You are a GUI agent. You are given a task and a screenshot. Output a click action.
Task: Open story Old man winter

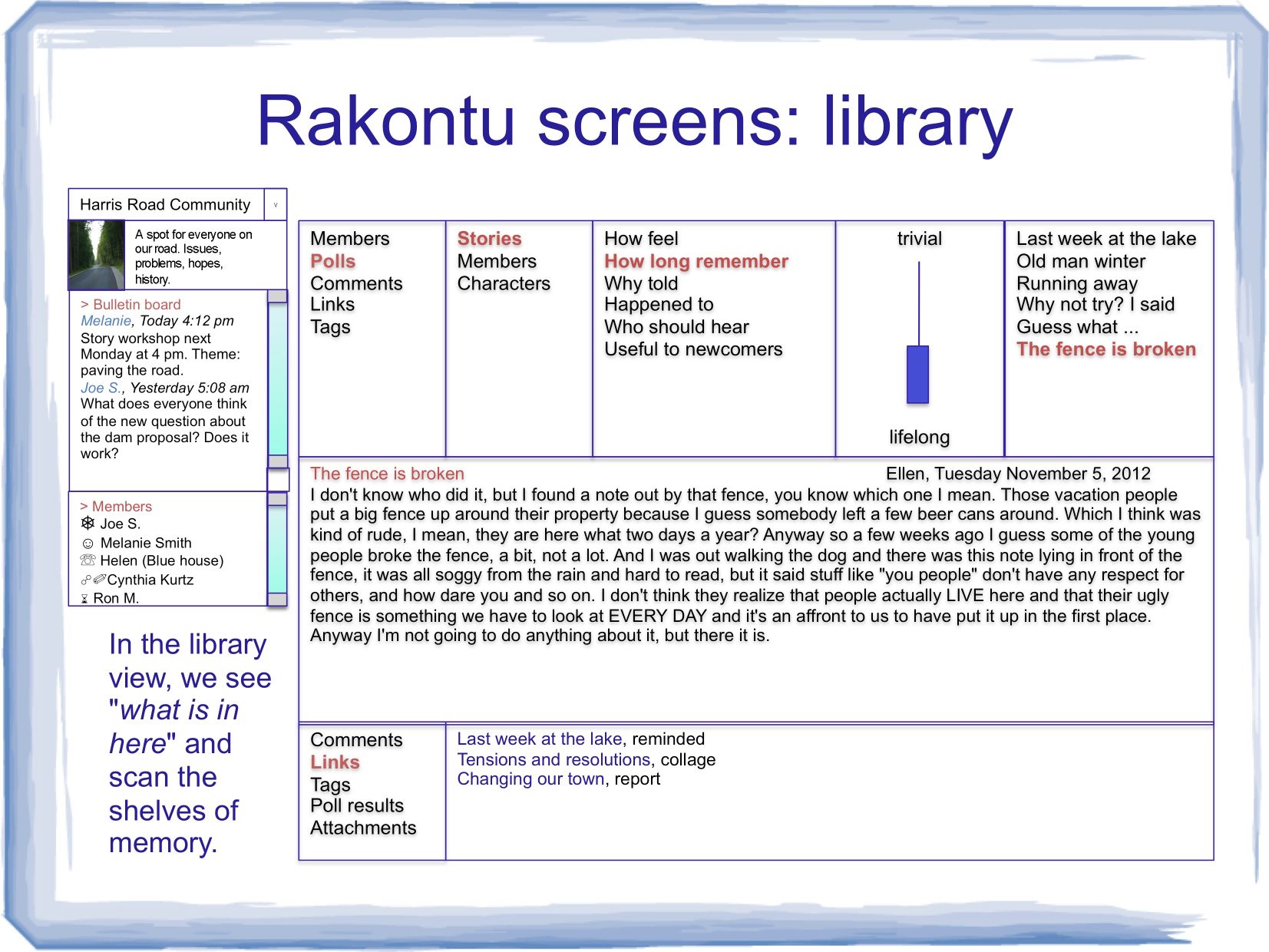[x=1081, y=261]
